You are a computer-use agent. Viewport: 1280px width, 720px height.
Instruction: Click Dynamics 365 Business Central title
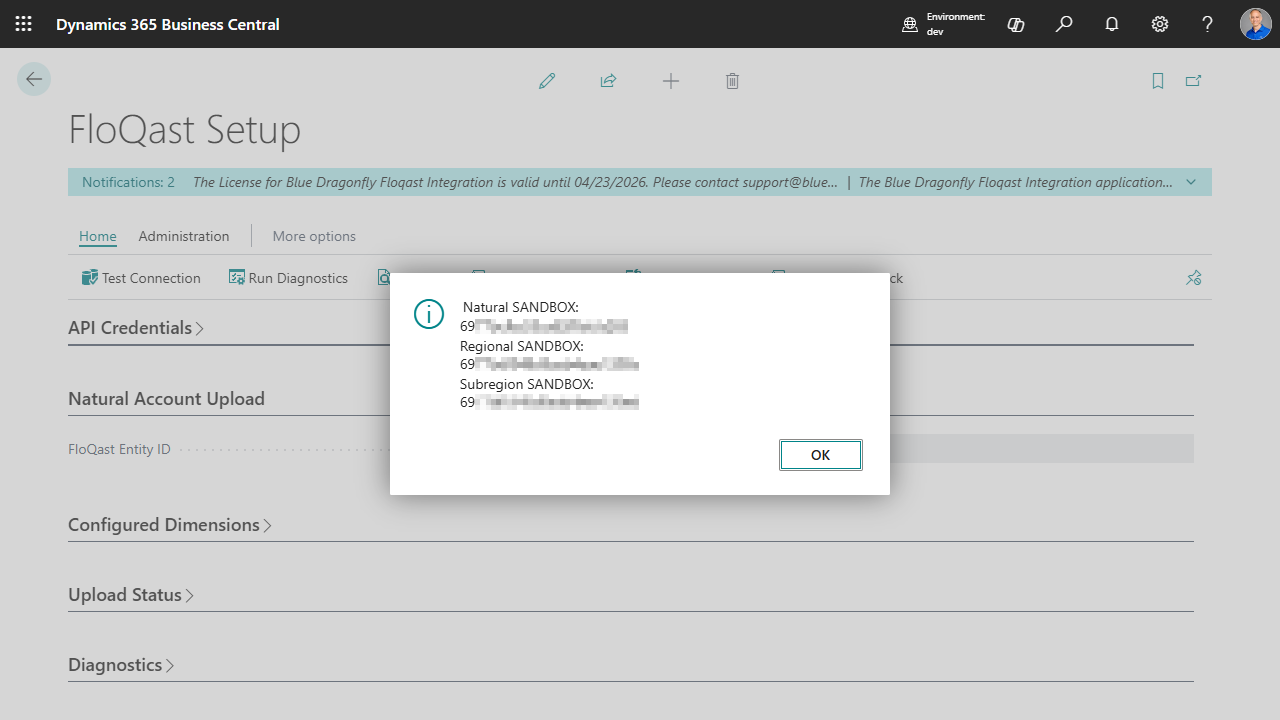point(168,24)
